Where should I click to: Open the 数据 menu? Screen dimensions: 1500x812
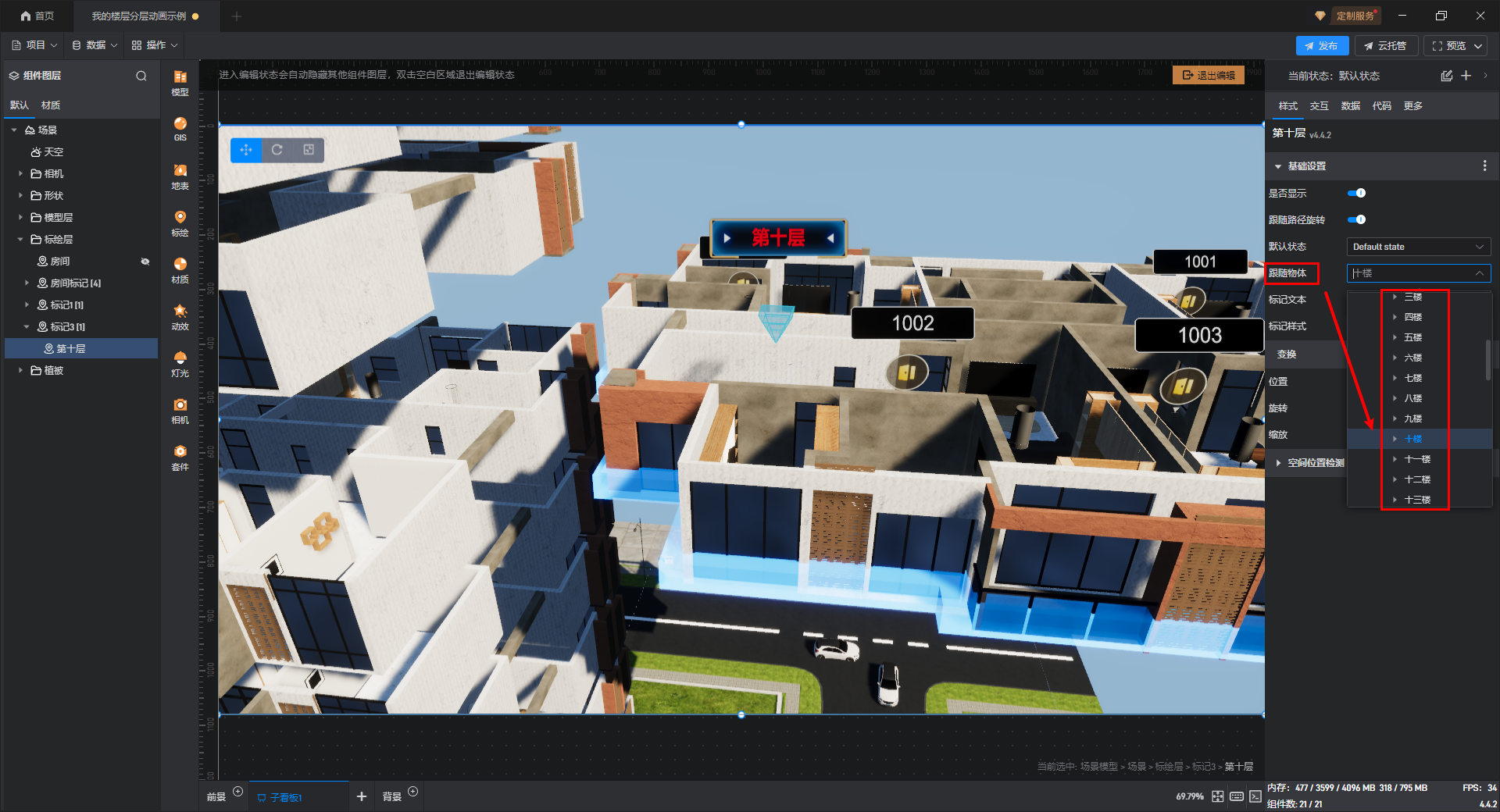coord(95,45)
